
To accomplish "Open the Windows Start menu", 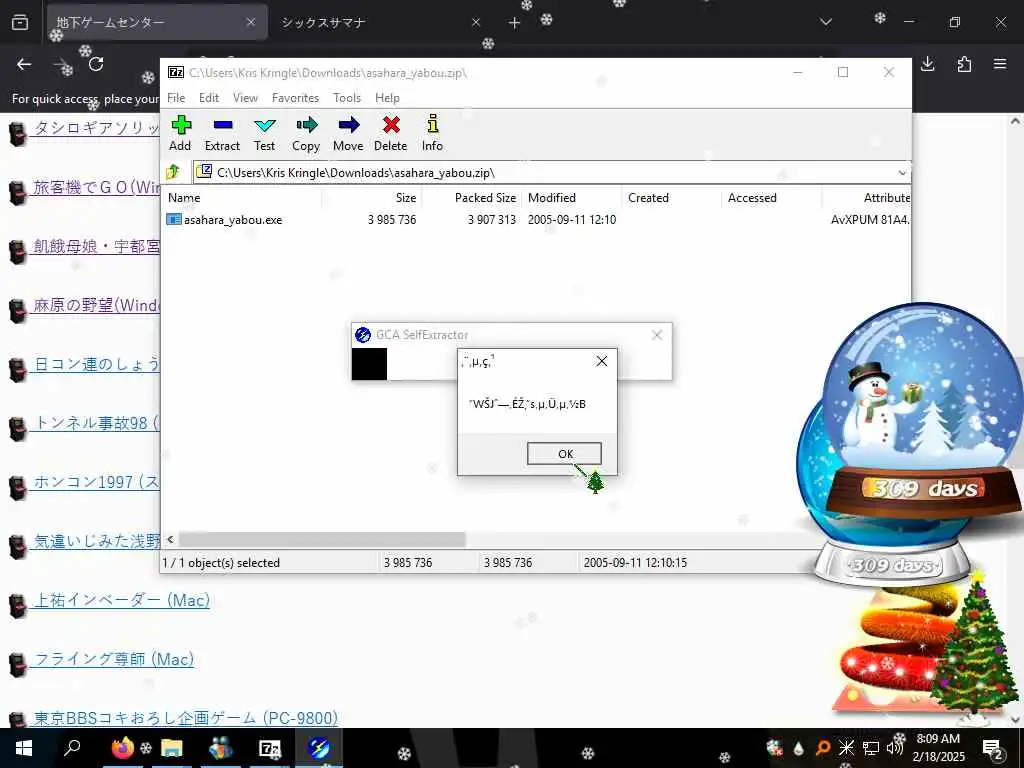I will point(24,748).
